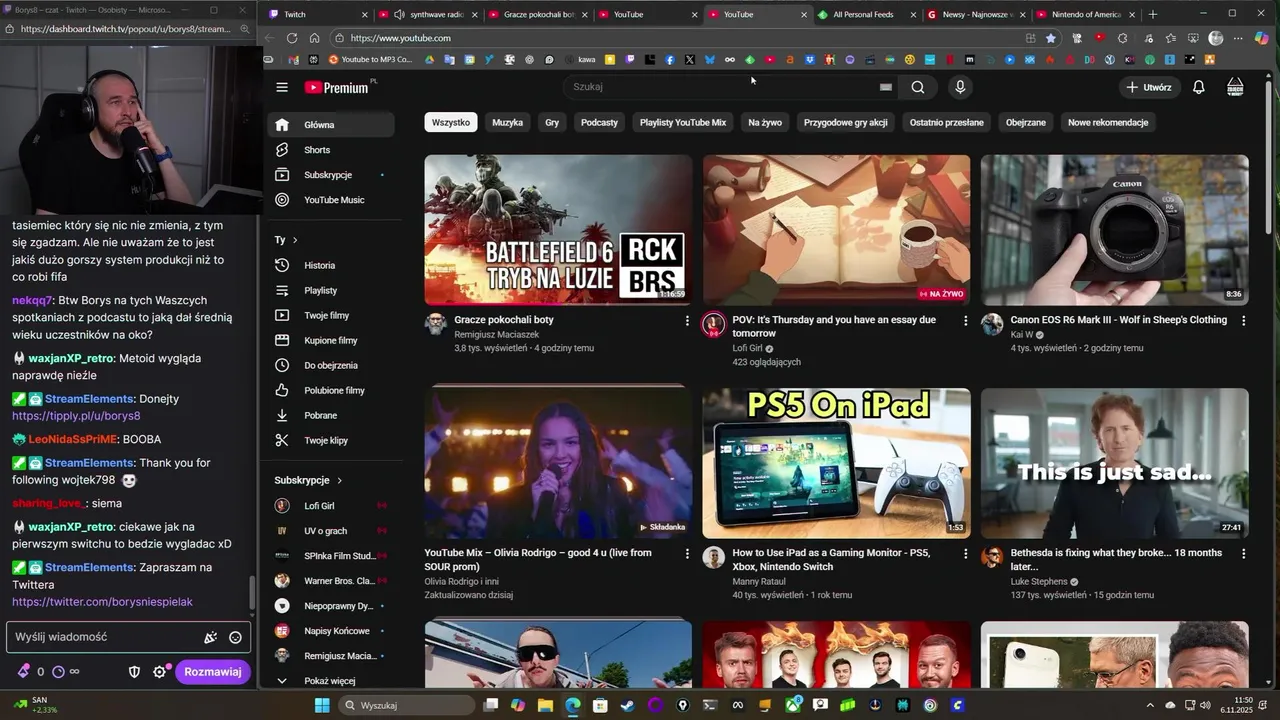Expand the Subskrypcje section header
Screen dimensions: 1280x720
[308, 480]
